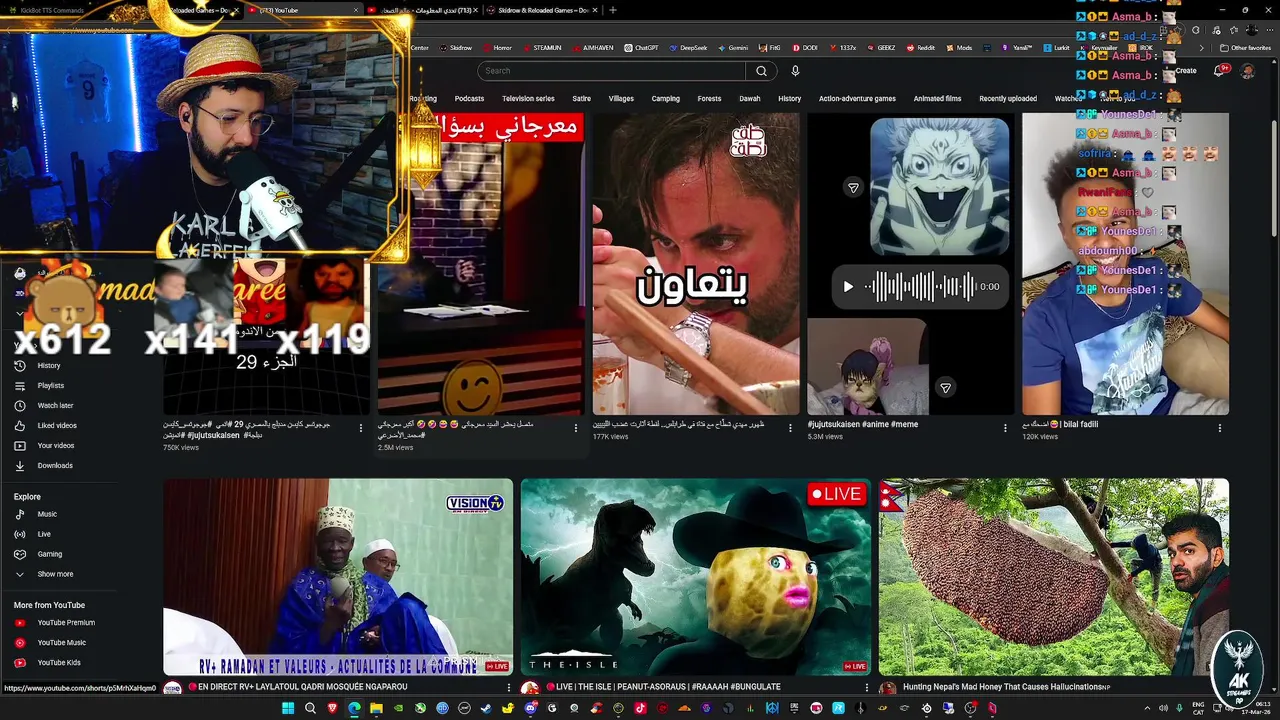This screenshot has width=1280, height=720.
Task: Open YouTube Music link
Action: pos(62,643)
